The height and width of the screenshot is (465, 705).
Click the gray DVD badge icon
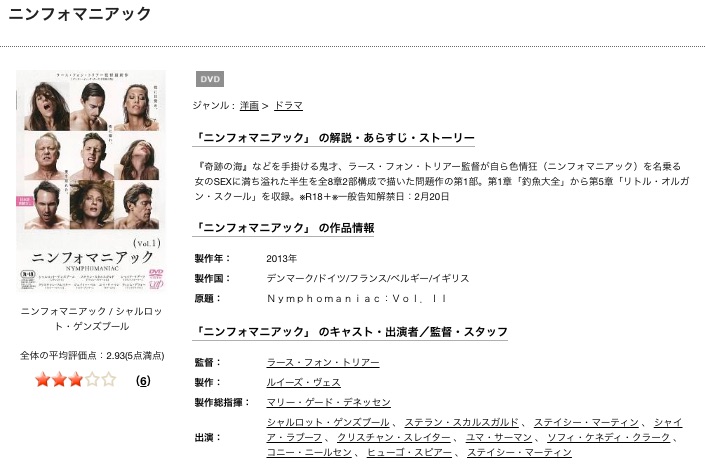pos(210,79)
